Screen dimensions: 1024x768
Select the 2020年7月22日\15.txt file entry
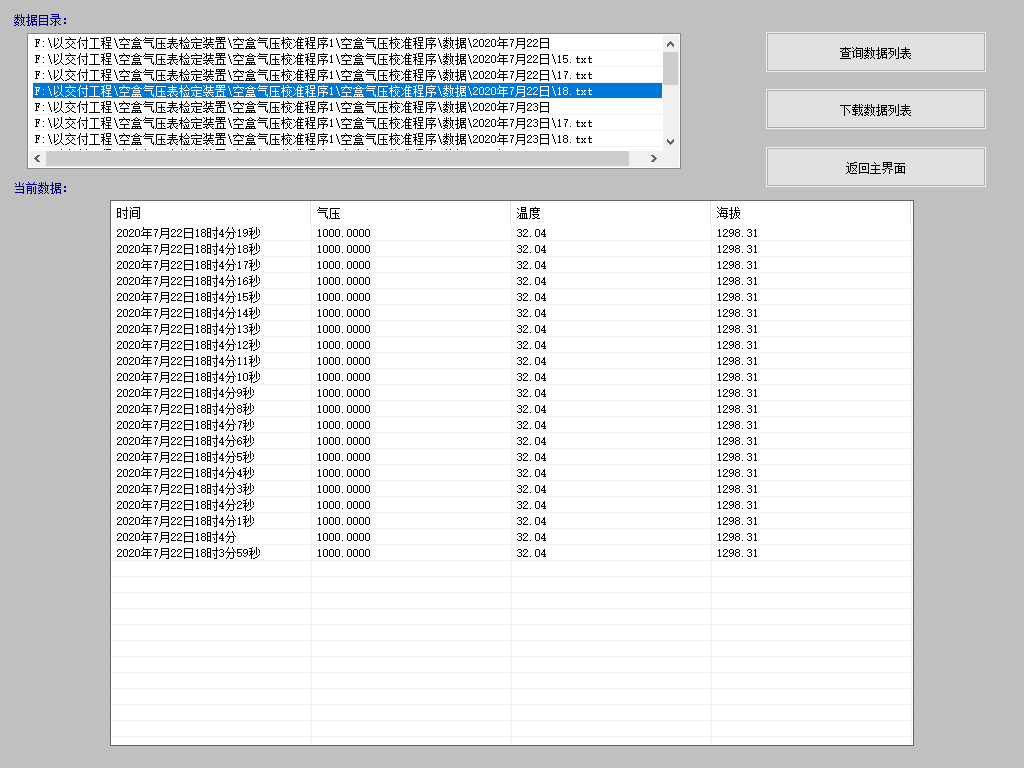313,59
